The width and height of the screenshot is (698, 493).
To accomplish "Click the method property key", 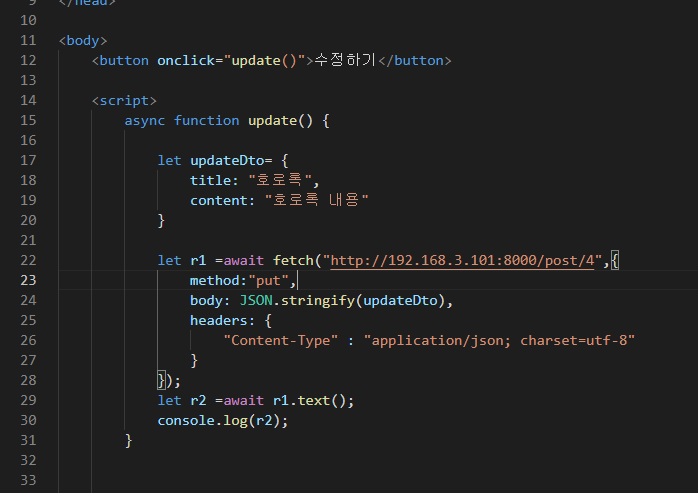I will click(215, 280).
